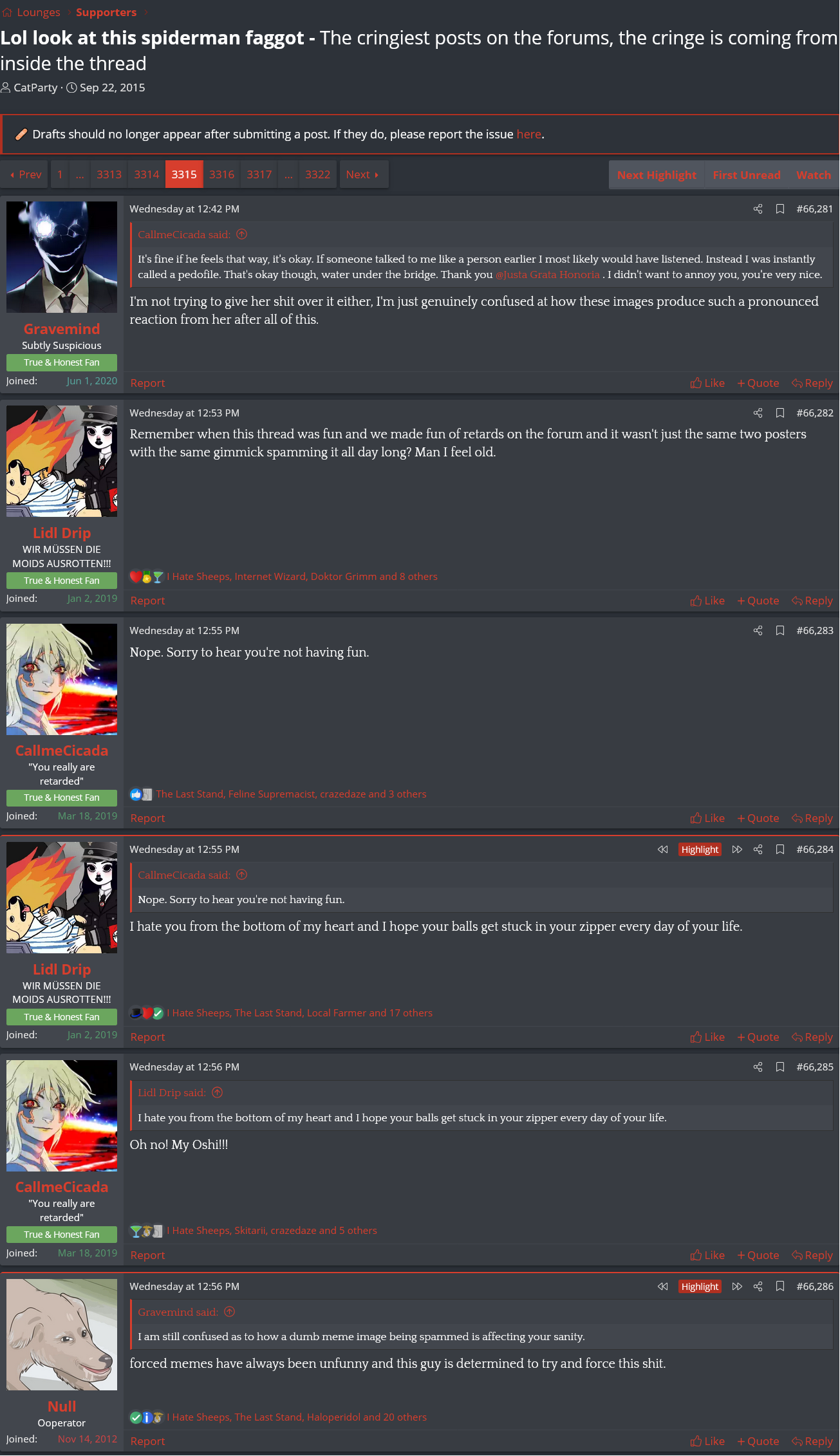Screen dimensions: 840x1456
Task: Click Next Highlight button
Action: click(x=657, y=175)
